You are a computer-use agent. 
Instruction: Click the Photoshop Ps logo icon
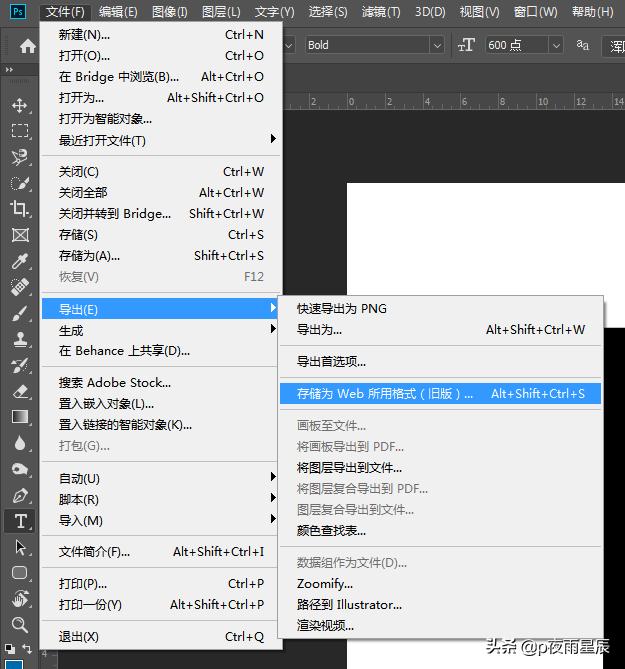tap(18, 11)
